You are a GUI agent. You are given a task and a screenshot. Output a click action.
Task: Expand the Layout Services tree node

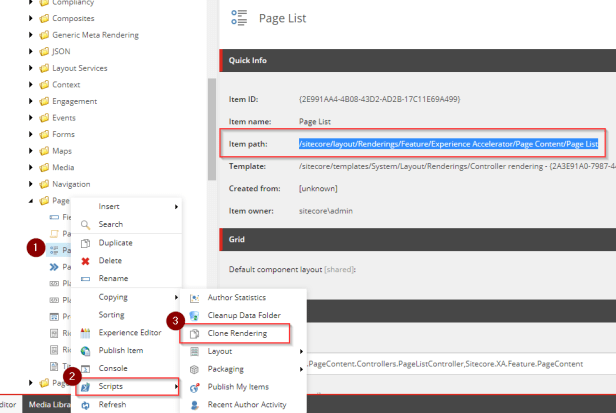(x=31, y=67)
